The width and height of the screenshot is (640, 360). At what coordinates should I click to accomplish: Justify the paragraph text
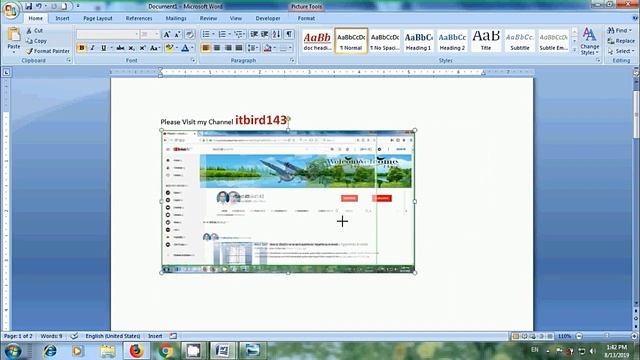(x=239, y=48)
